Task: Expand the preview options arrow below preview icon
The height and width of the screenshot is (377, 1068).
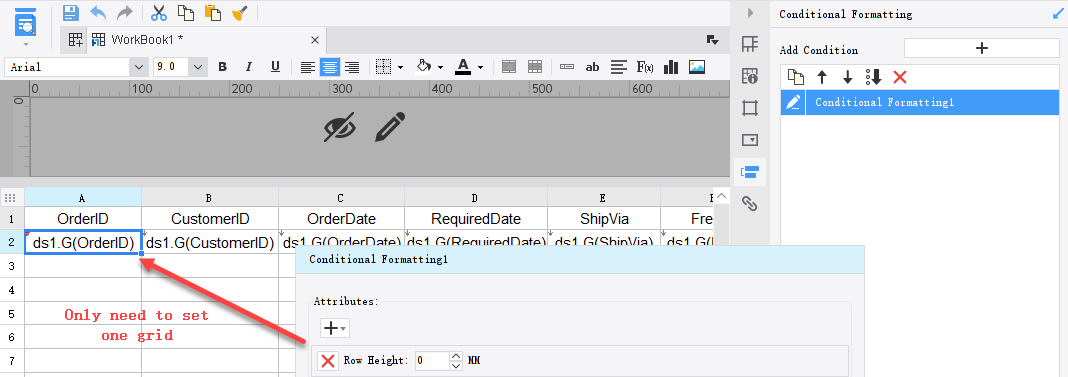Action: [25, 44]
